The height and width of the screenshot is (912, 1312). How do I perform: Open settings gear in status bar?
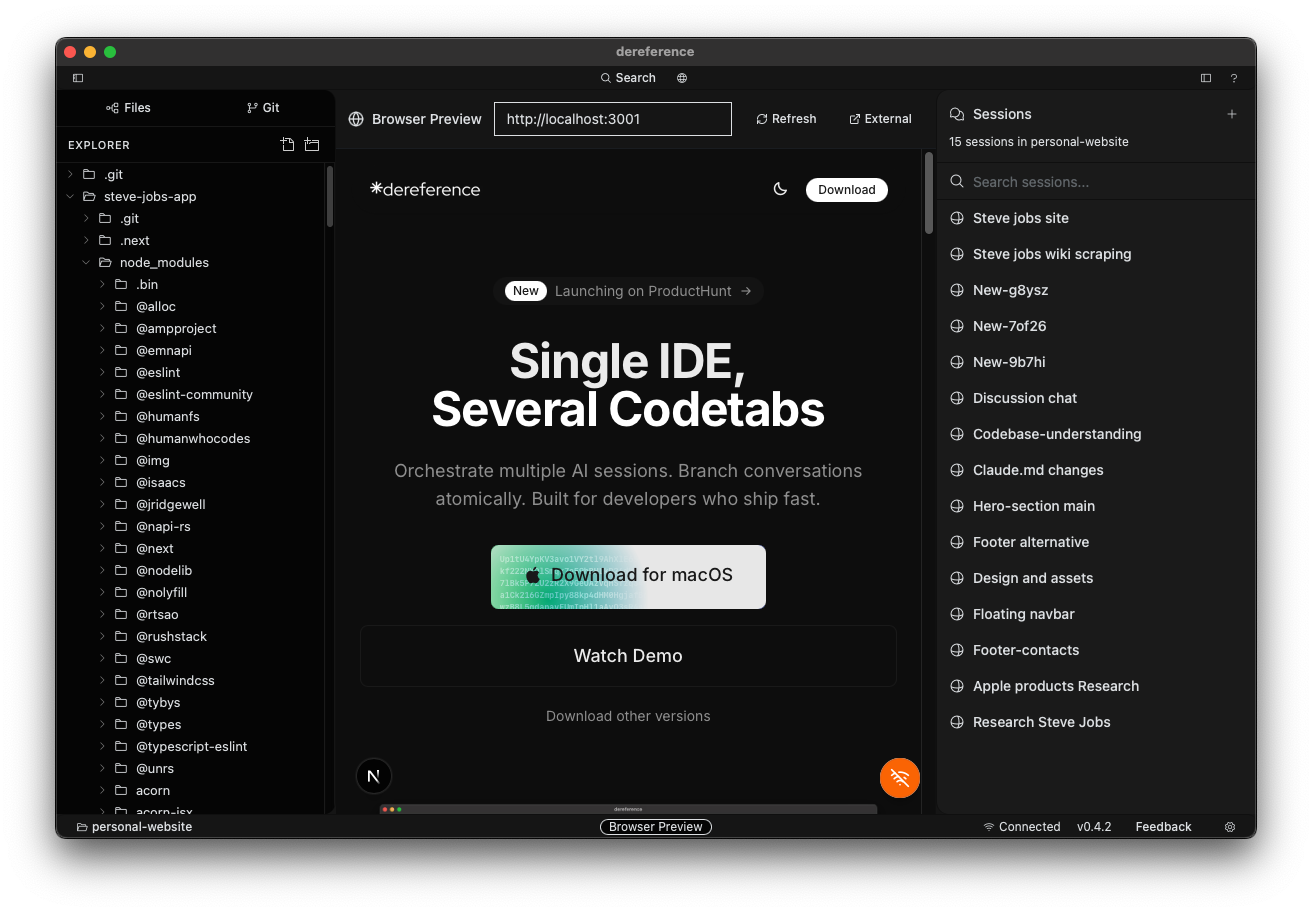point(1230,827)
